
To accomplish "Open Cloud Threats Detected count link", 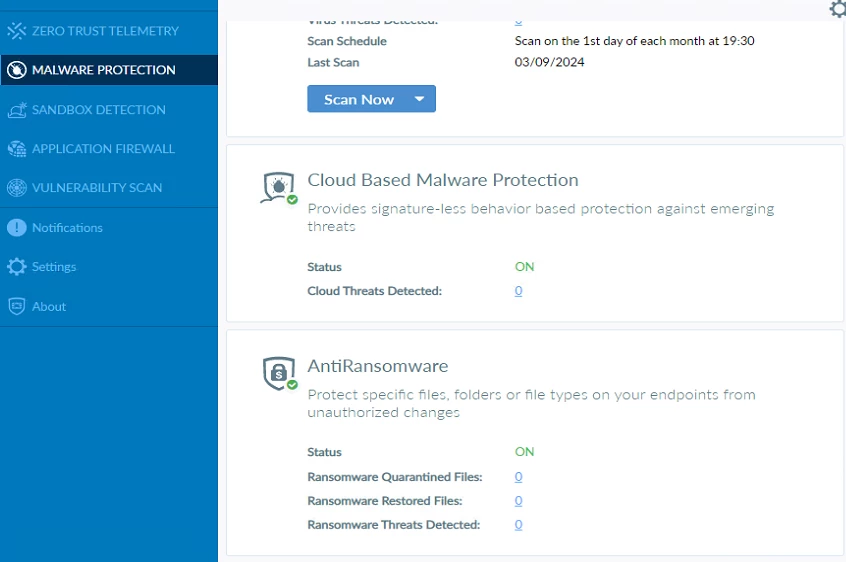I will (x=518, y=291).
